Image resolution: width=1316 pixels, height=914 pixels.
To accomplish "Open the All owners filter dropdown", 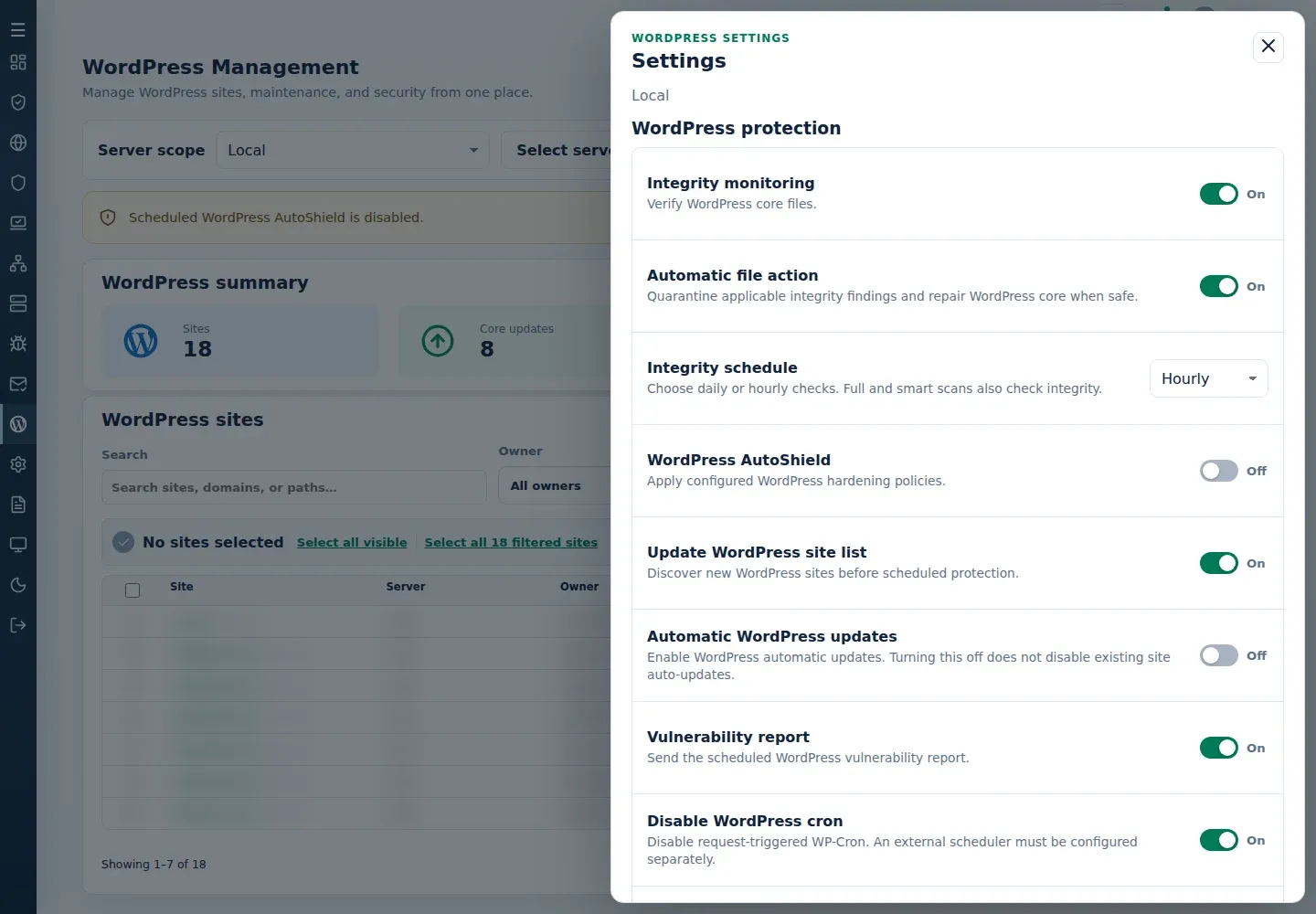I will click(555, 485).
